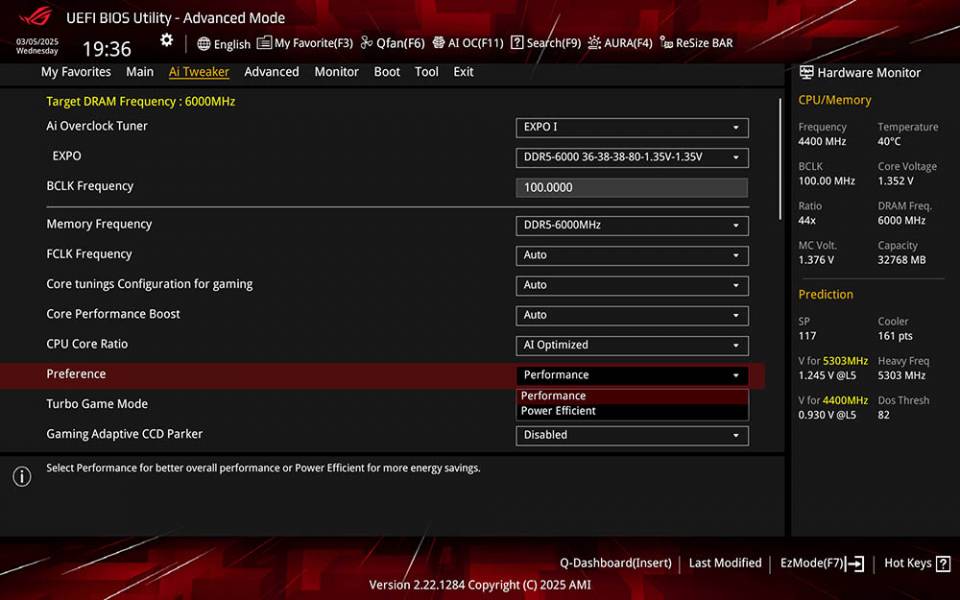Choose Performance in the Preference list
The width and height of the screenshot is (960, 600).
click(x=632, y=396)
